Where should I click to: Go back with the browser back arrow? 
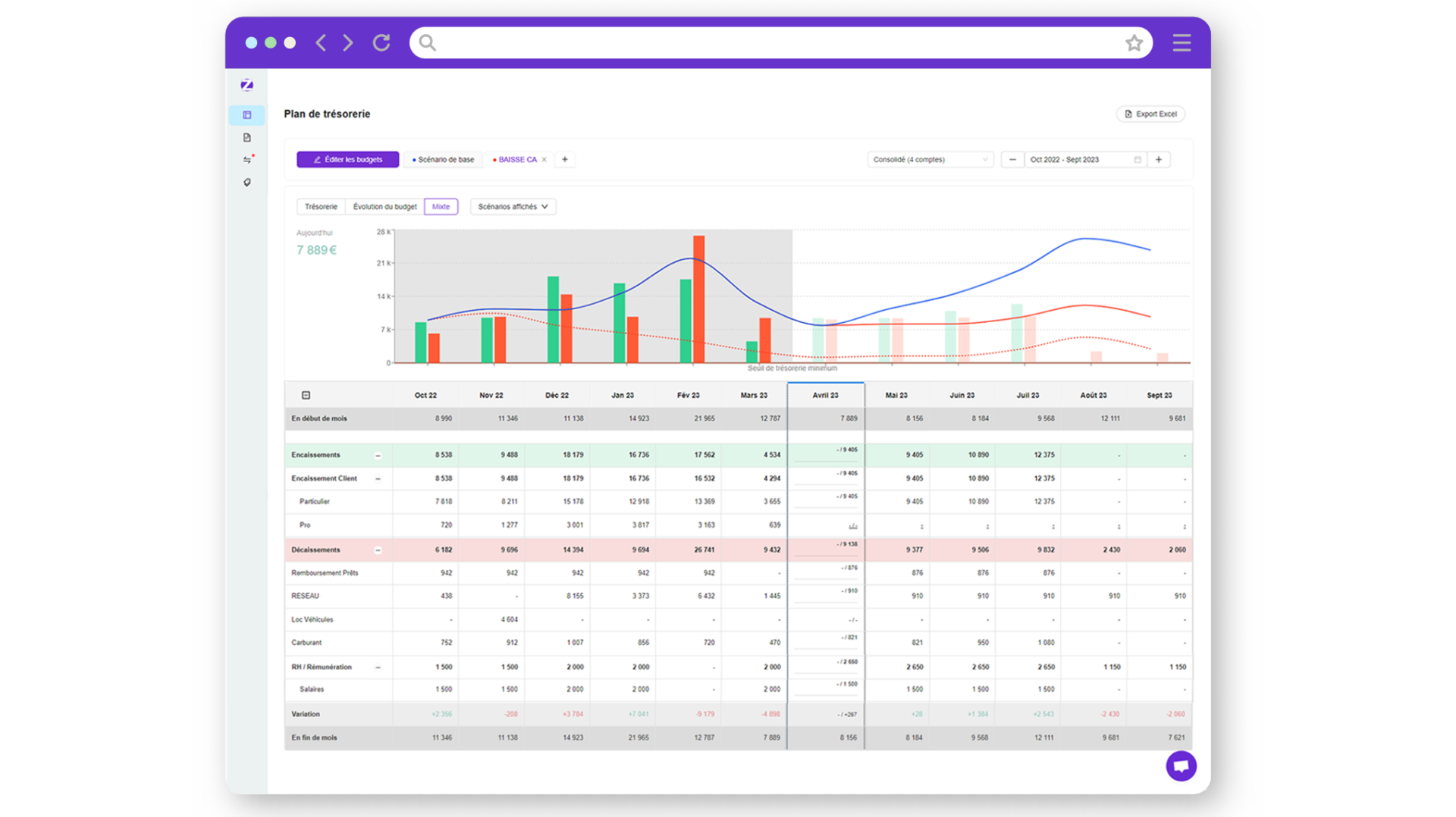click(x=321, y=42)
